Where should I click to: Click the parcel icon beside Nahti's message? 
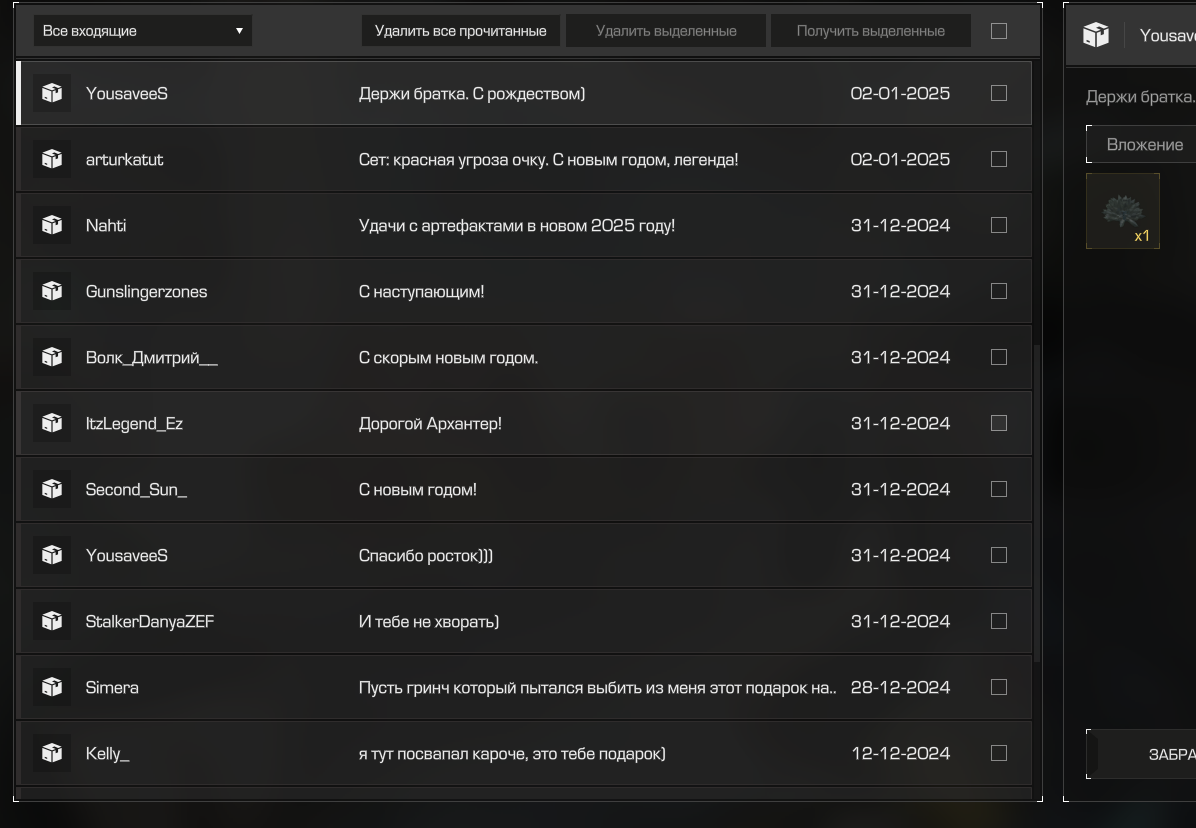point(52,225)
